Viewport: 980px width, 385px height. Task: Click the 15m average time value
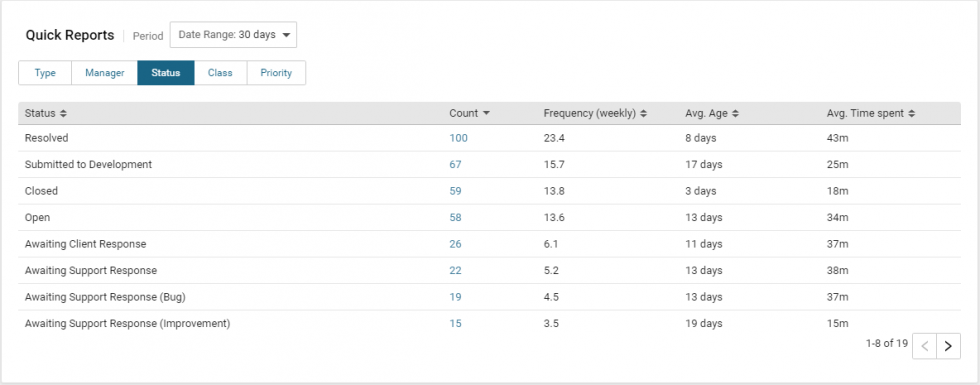point(838,324)
